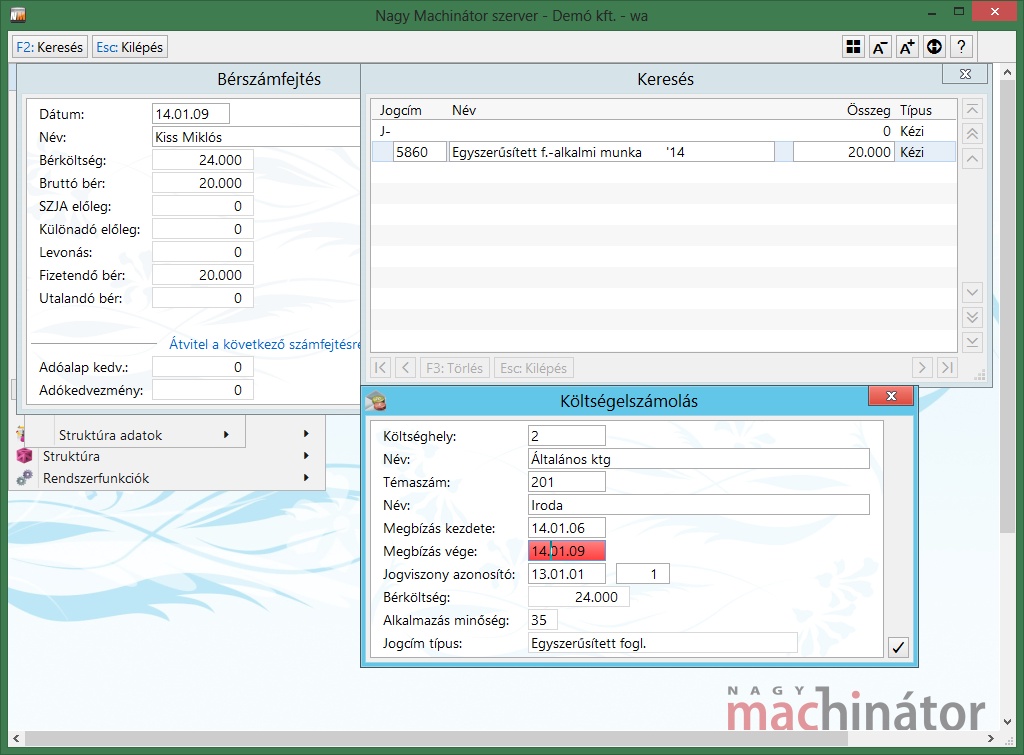Increase font size with A+ icon
This screenshot has width=1024, height=755.
coord(907,47)
